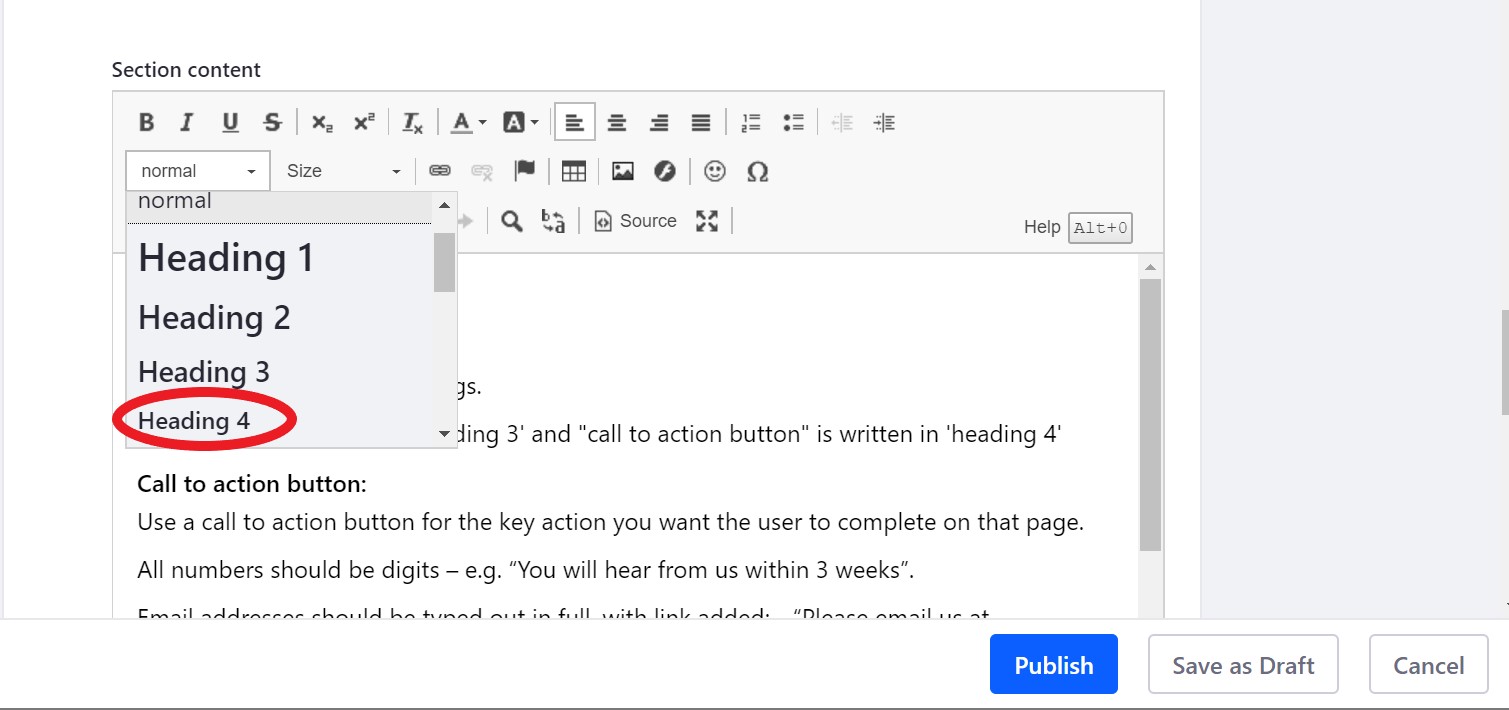
Task: Insert a table into the content
Action: click(573, 171)
